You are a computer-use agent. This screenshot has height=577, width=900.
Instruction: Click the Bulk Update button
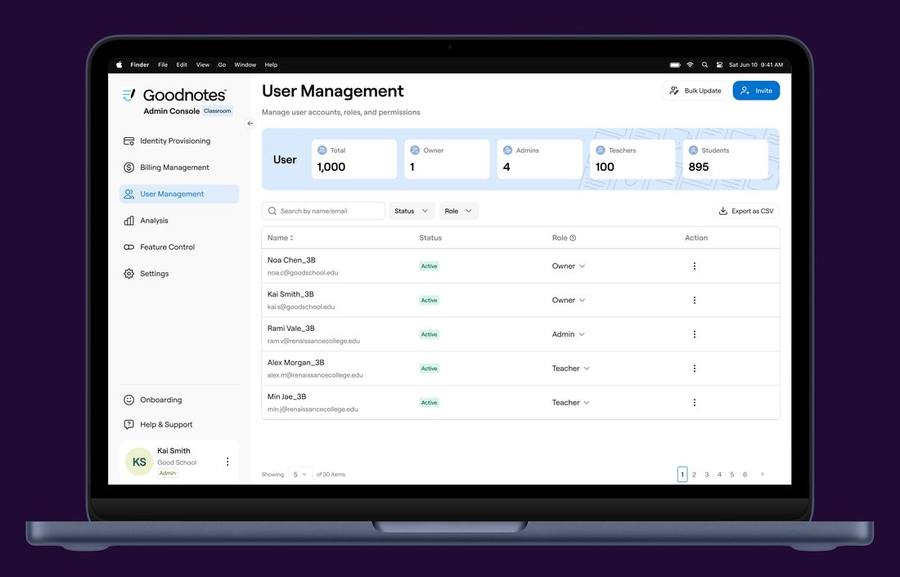click(x=695, y=91)
